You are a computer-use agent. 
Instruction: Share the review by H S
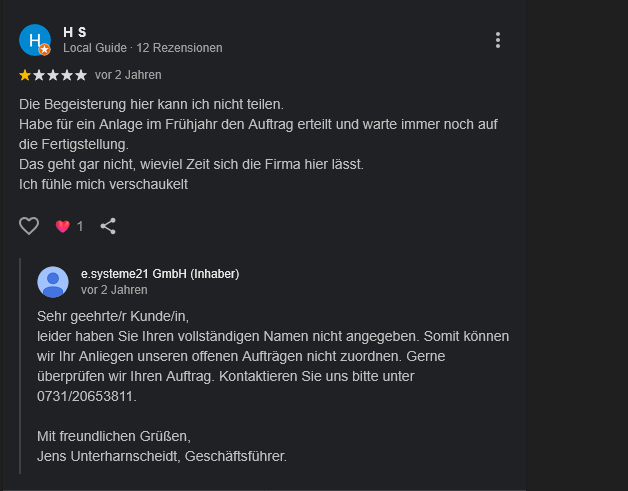(108, 226)
